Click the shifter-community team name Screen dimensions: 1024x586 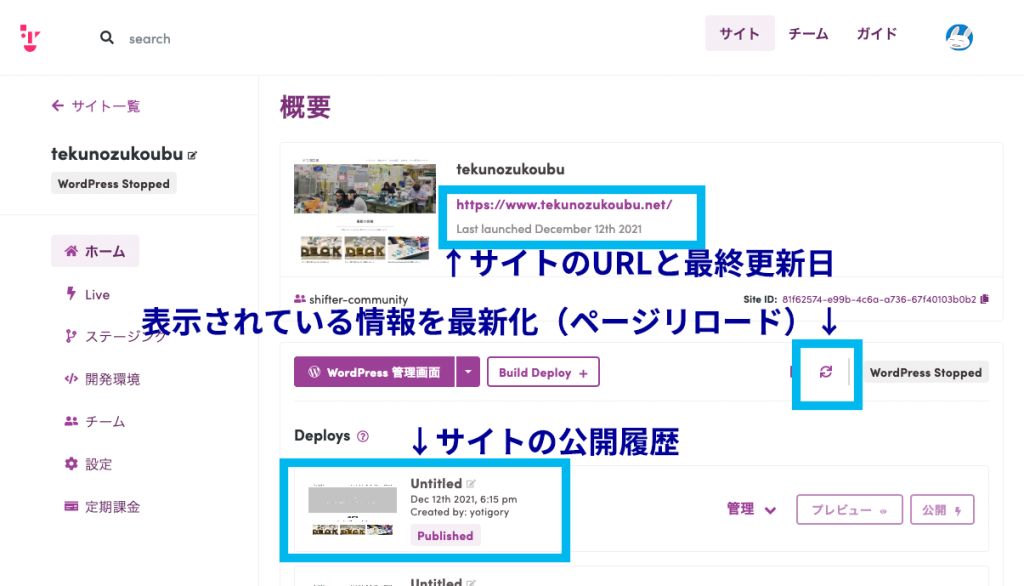359,299
